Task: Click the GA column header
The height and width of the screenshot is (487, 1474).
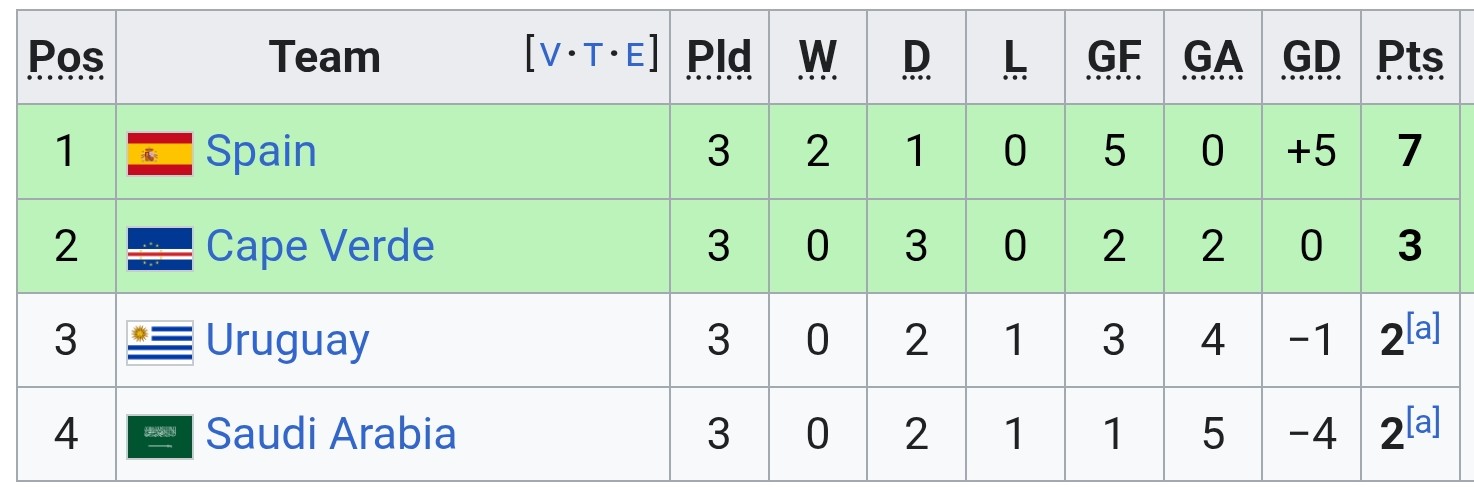Action: point(1213,58)
